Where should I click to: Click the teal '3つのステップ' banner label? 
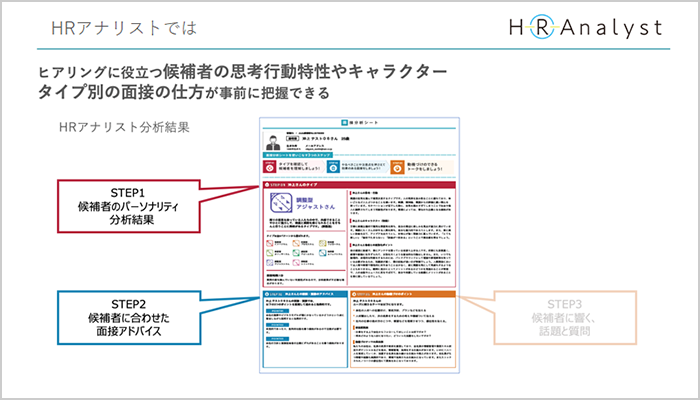coord(298,155)
